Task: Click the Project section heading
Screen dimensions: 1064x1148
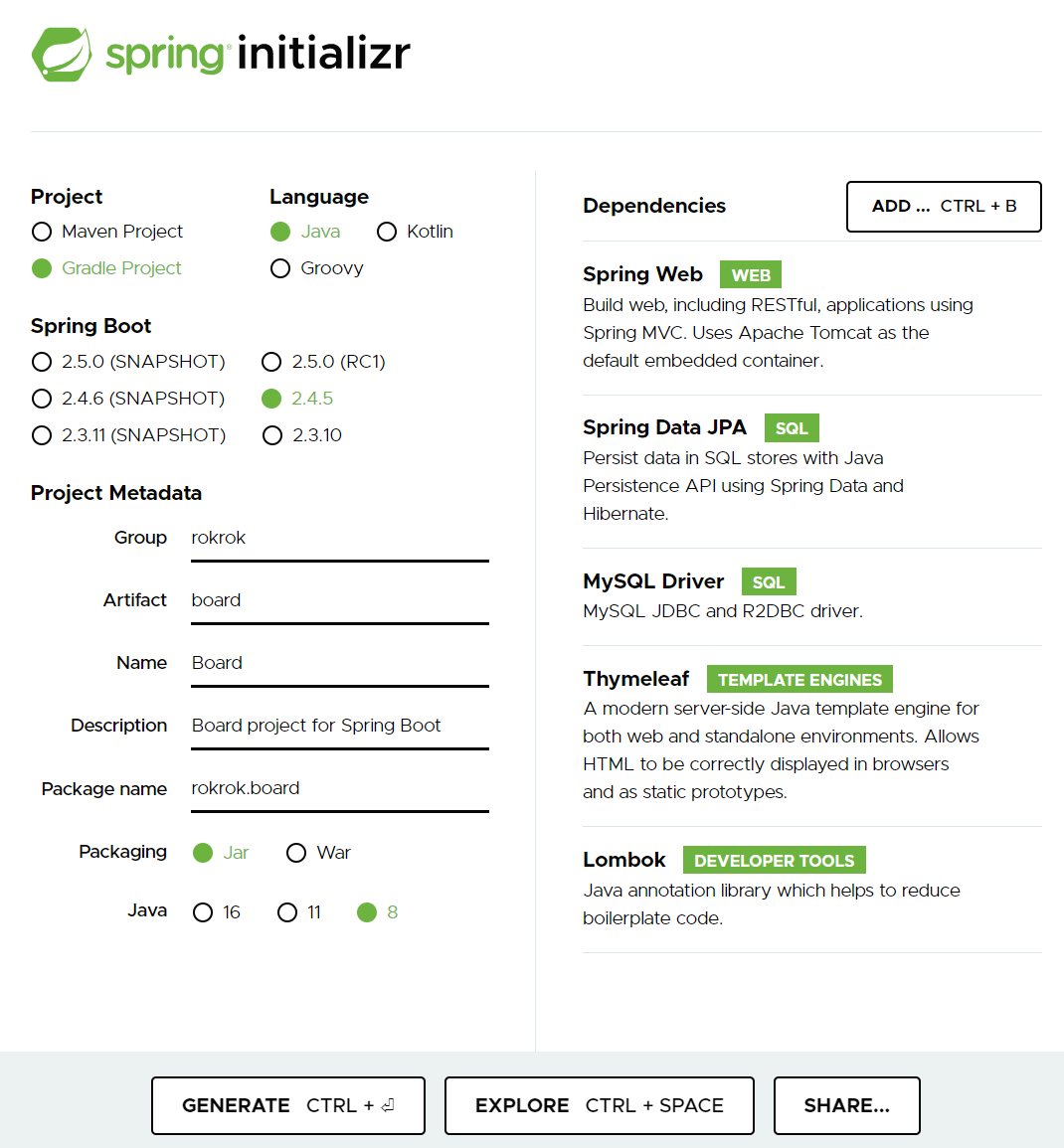Action: [x=67, y=197]
